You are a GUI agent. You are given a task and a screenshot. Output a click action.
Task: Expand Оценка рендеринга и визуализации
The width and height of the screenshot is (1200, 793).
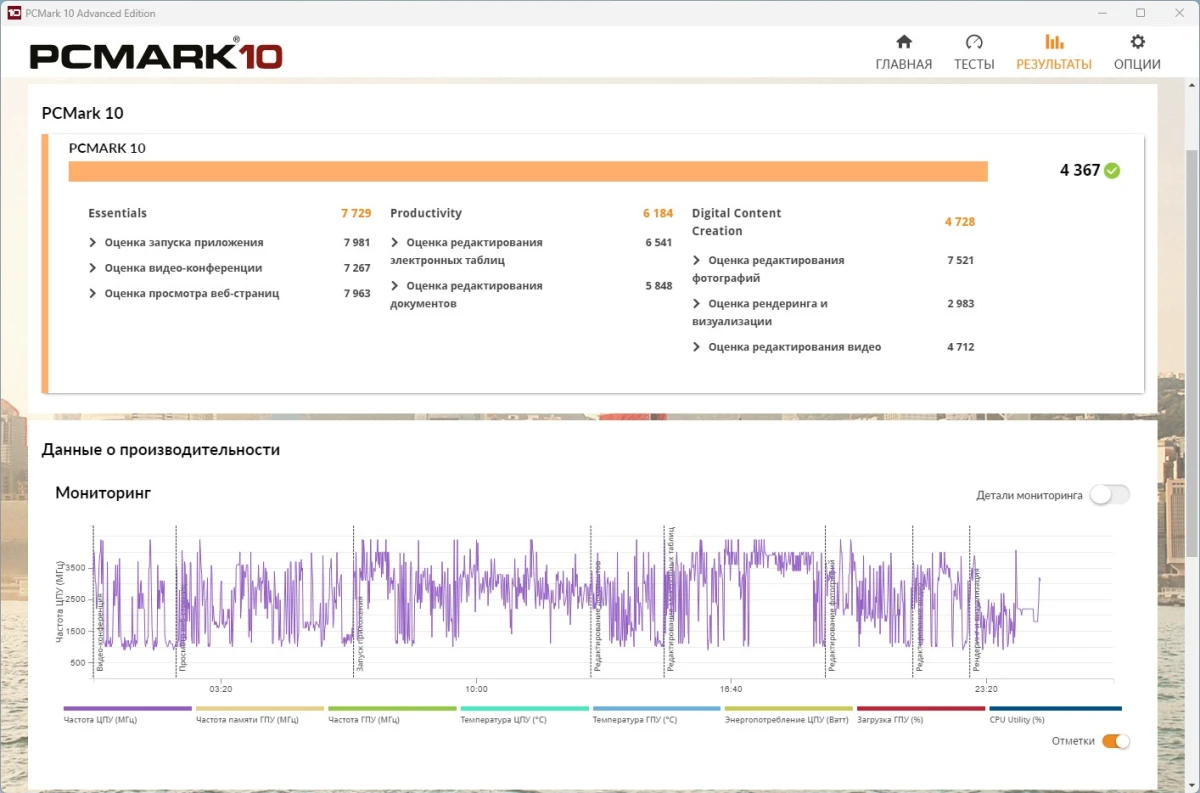coord(697,304)
